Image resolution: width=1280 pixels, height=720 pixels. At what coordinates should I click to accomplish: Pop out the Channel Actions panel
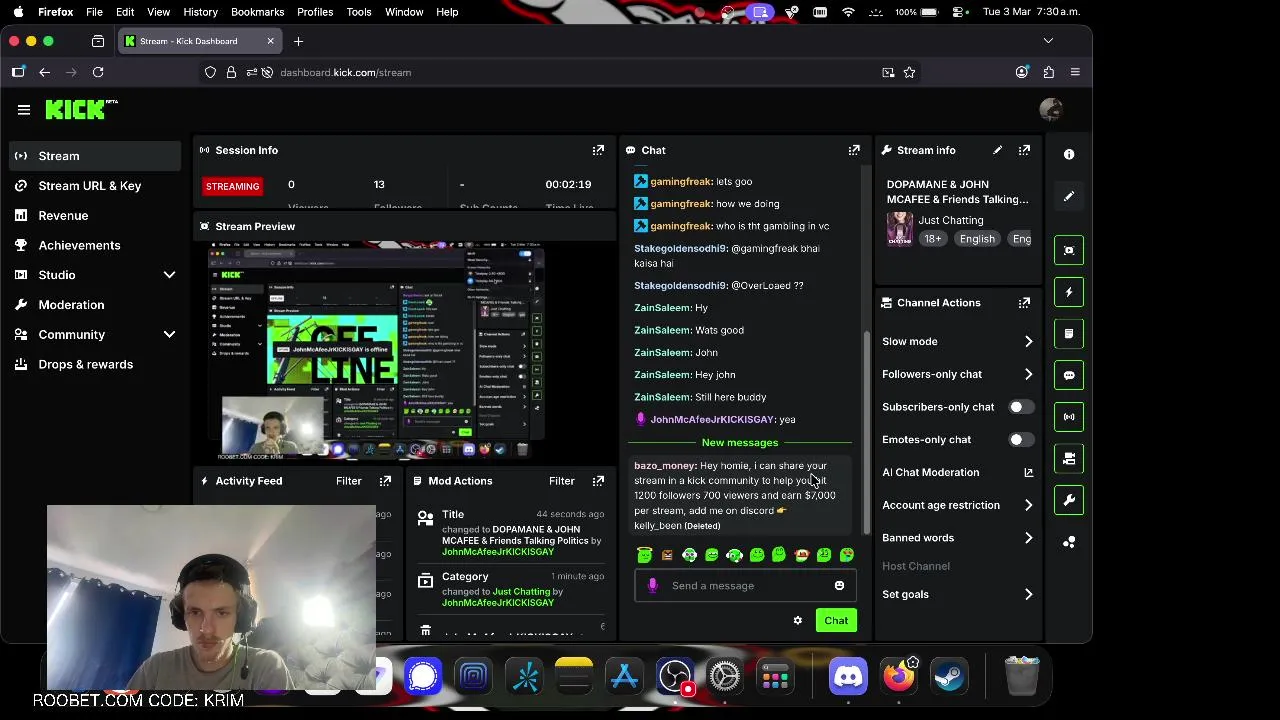pyautogui.click(x=1024, y=303)
